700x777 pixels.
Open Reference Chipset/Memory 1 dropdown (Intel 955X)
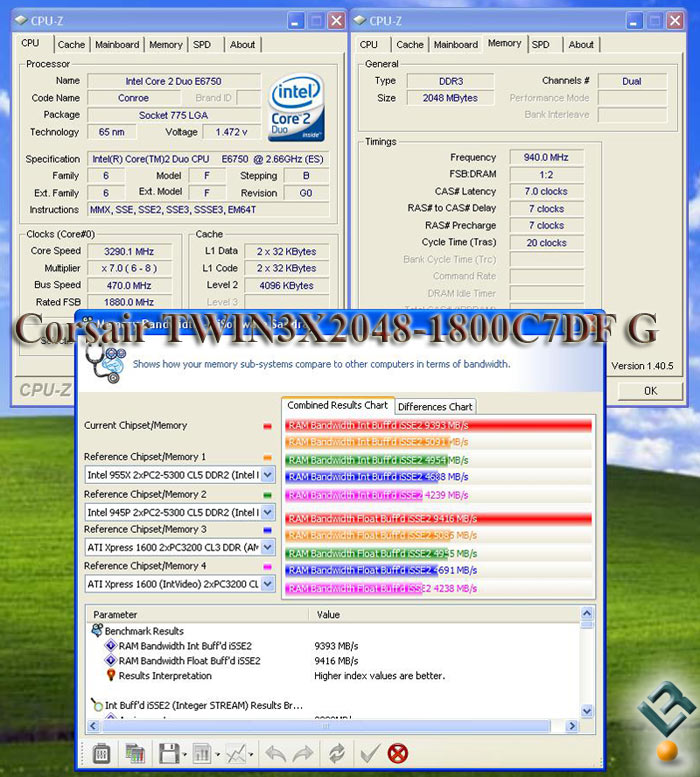(x=268, y=475)
